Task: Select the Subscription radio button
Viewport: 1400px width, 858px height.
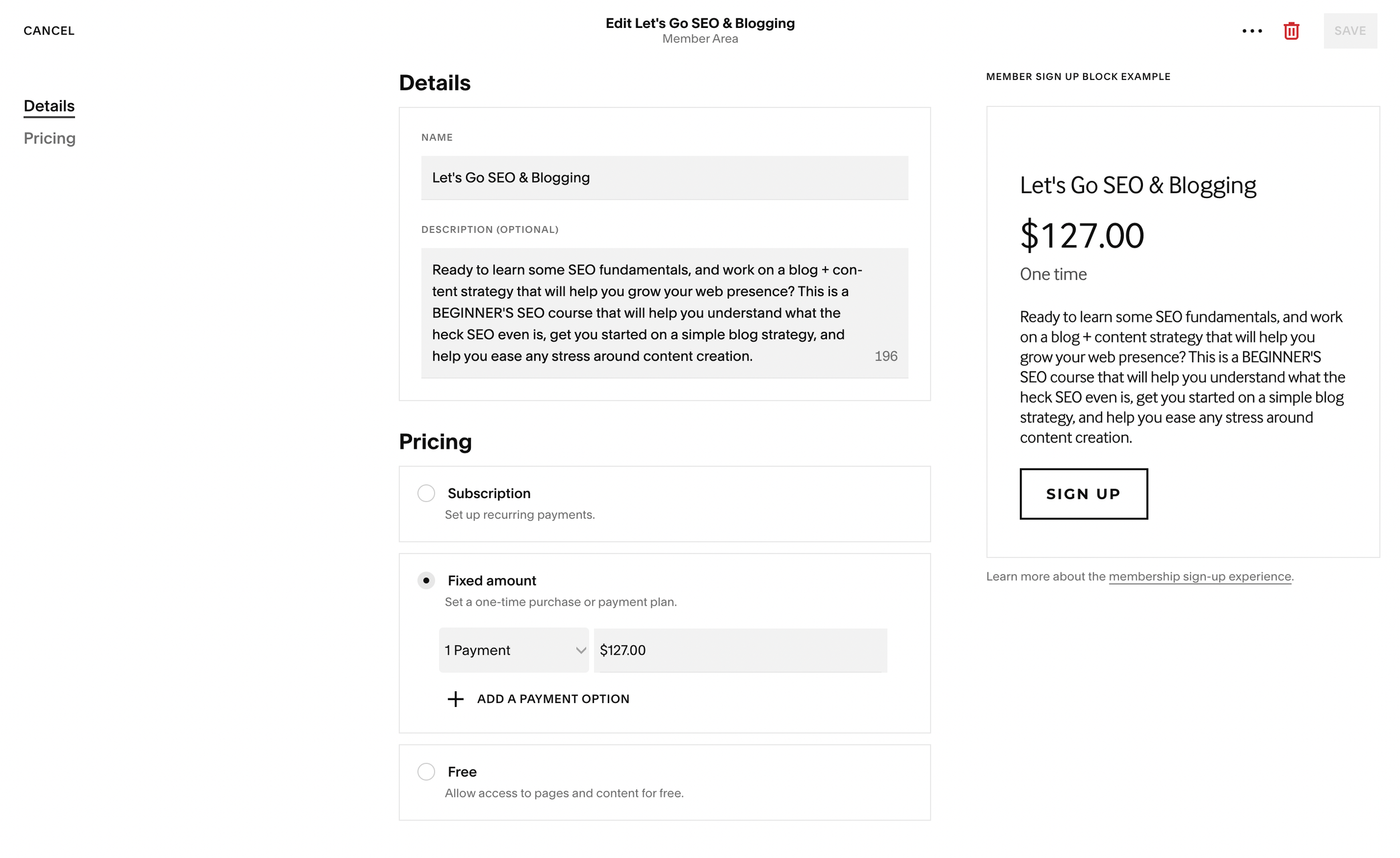Action: 426,493
